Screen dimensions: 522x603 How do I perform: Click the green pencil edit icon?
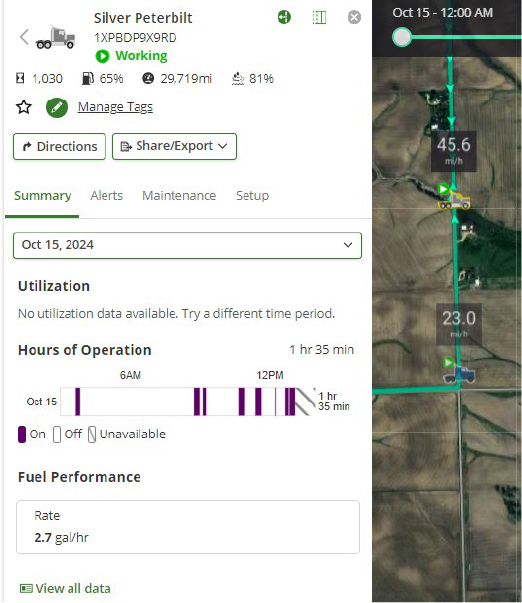57,108
